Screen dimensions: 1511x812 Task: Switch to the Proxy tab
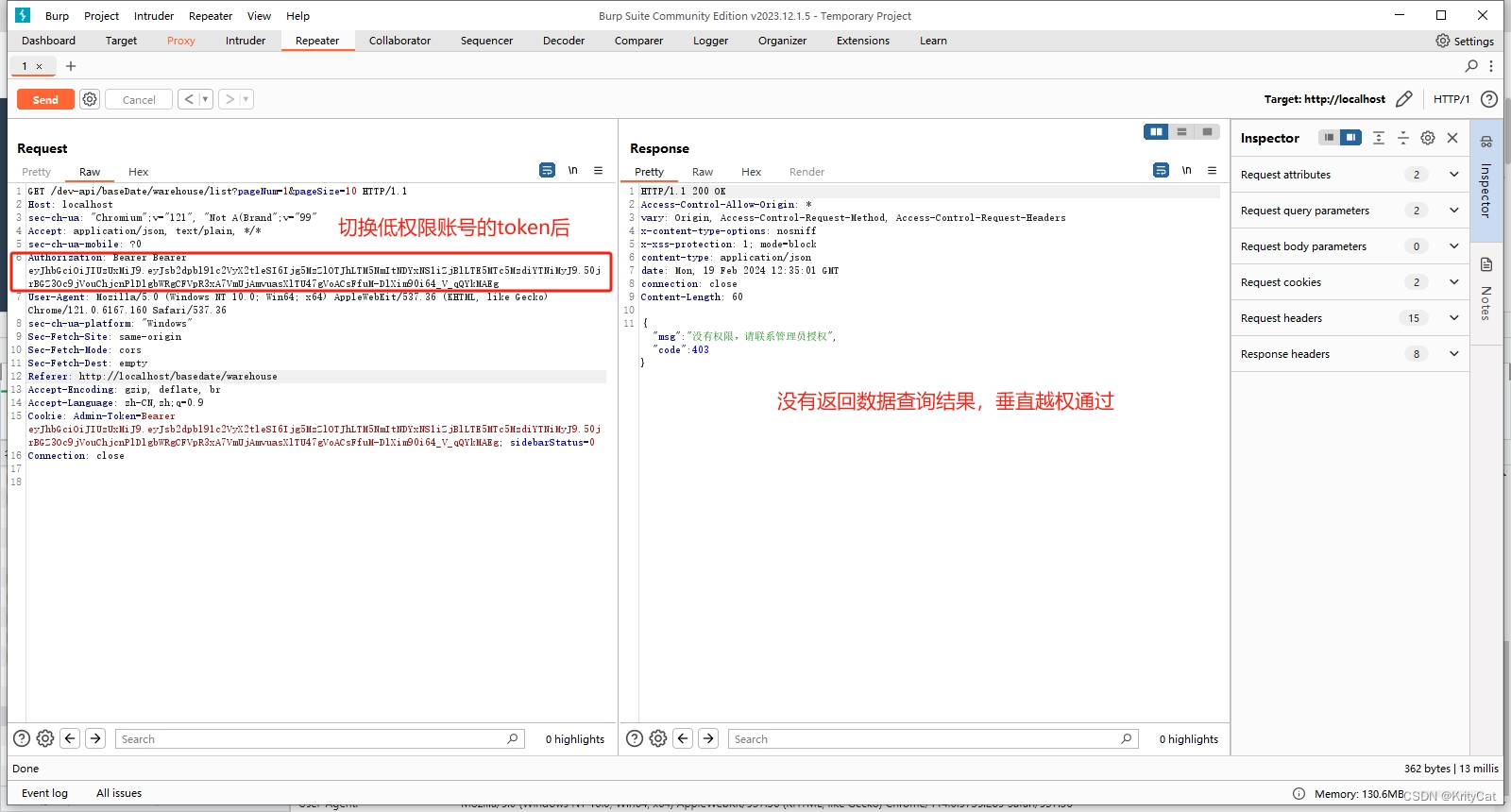point(180,41)
